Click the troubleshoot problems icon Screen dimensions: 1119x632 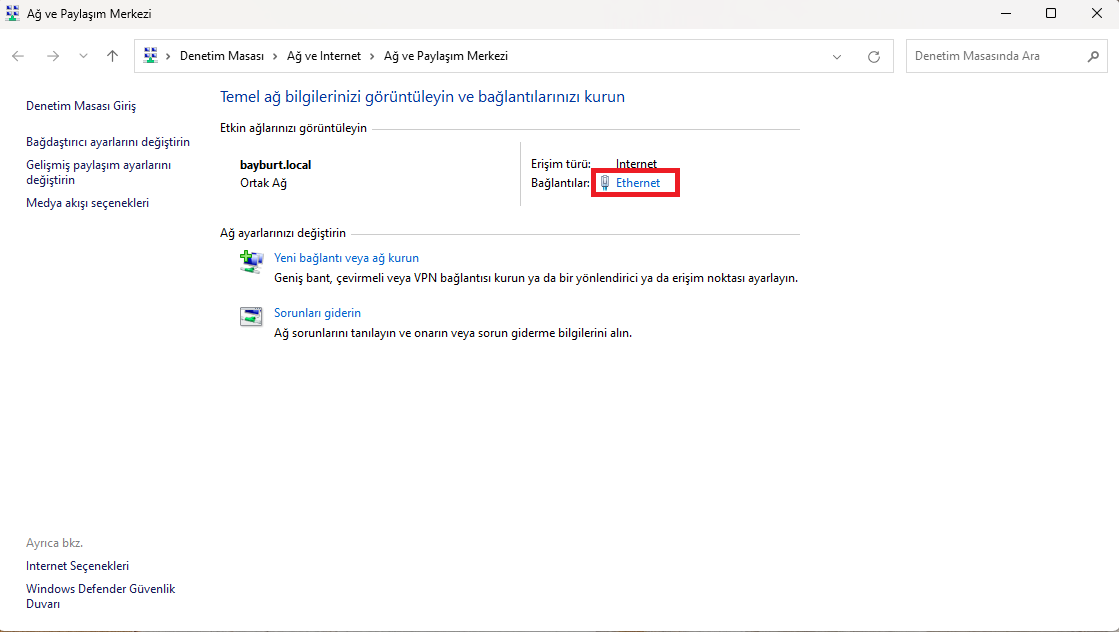[x=251, y=316]
